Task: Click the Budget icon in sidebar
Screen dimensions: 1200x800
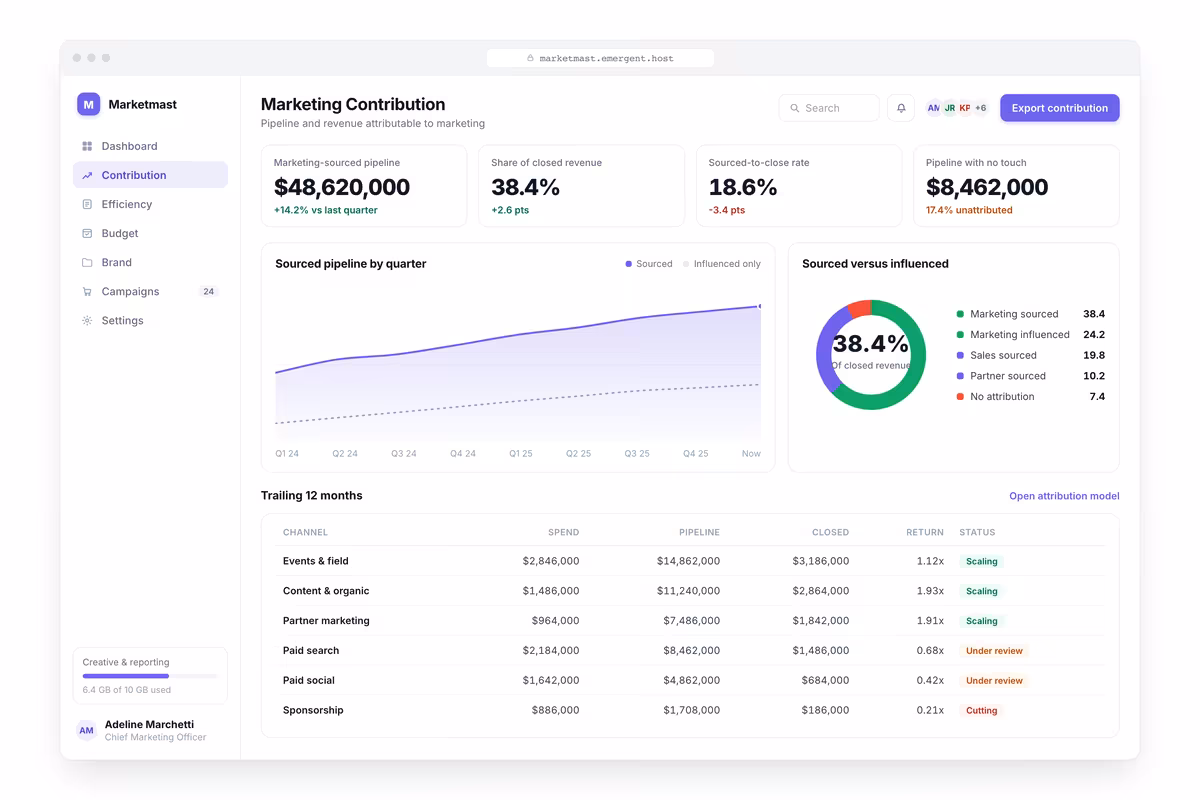Action: pyautogui.click(x=87, y=233)
